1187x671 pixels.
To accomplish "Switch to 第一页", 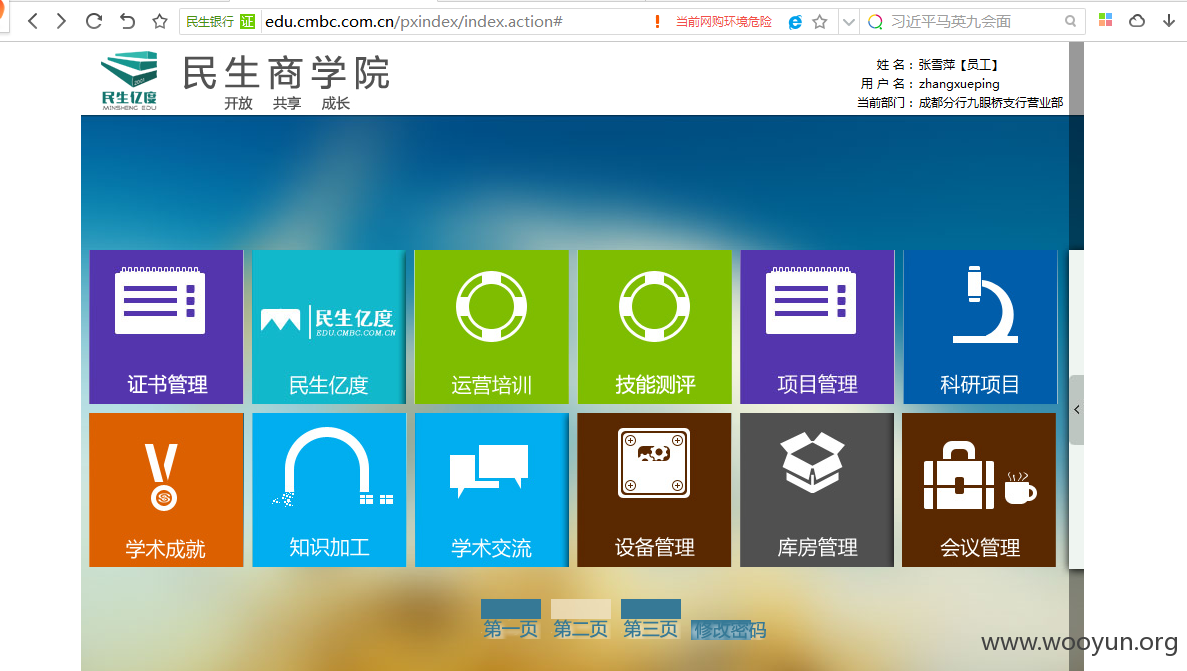I will pos(511,620).
